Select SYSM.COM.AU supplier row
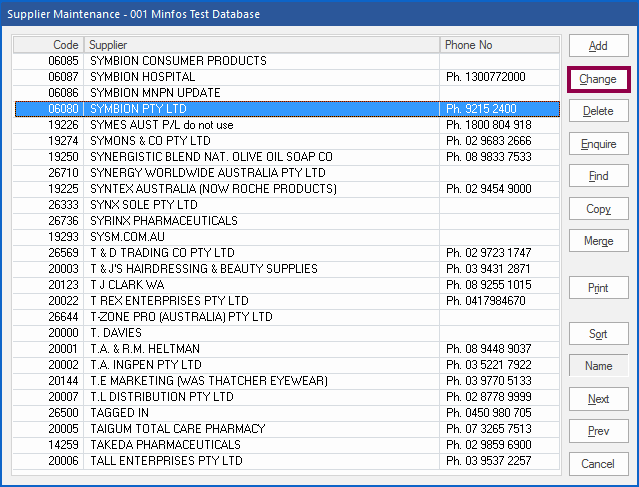This screenshot has width=639, height=487. pyautogui.click(x=286, y=237)
